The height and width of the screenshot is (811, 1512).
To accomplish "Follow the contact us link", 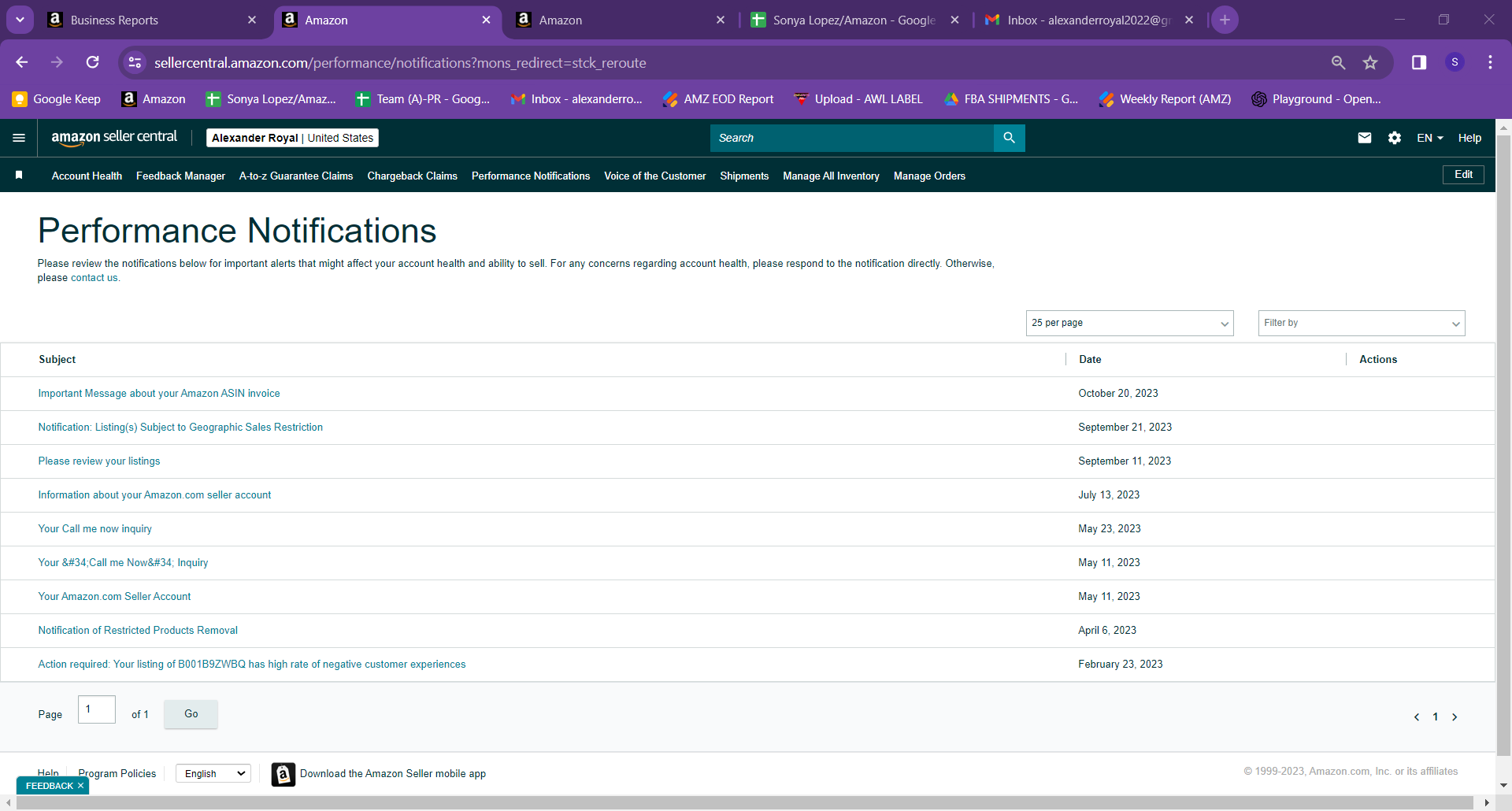I will pos(94,278).
